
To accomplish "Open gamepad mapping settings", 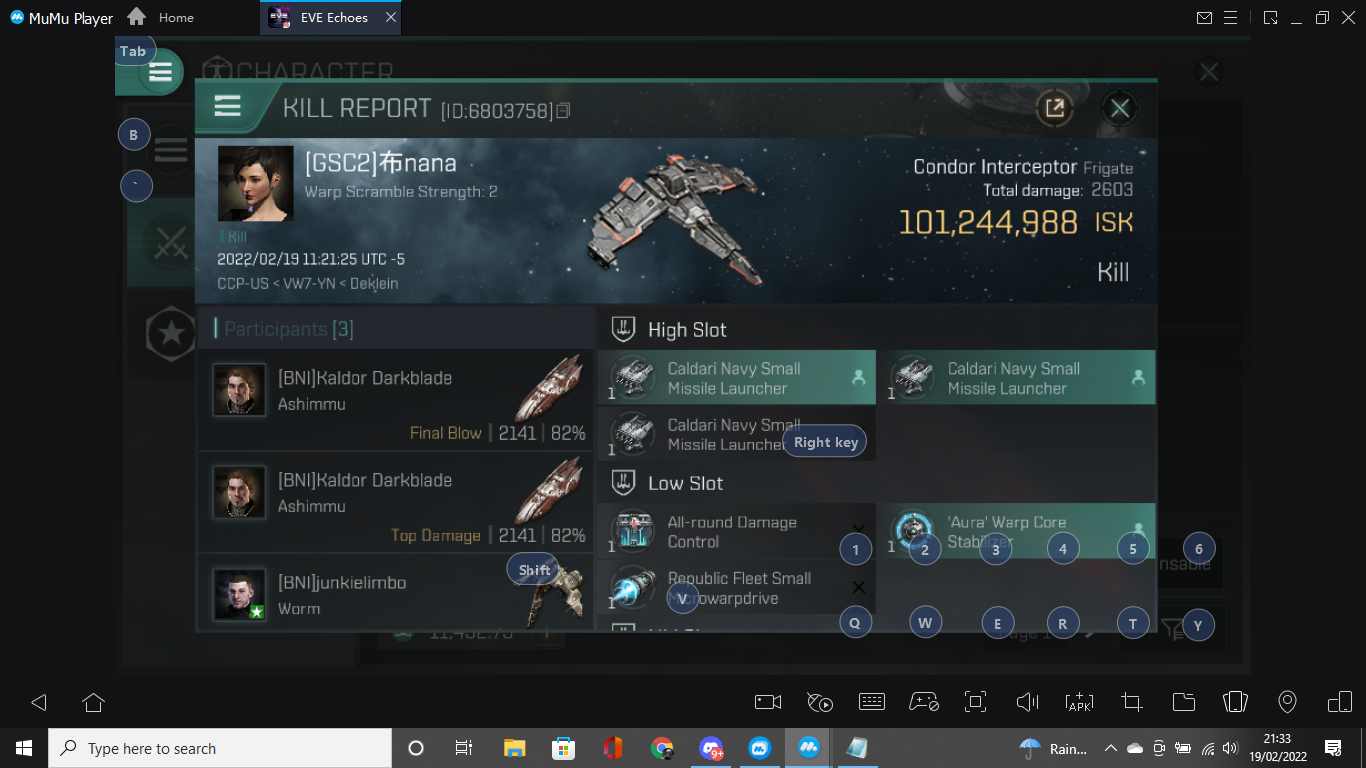I will tap(924, 702).
